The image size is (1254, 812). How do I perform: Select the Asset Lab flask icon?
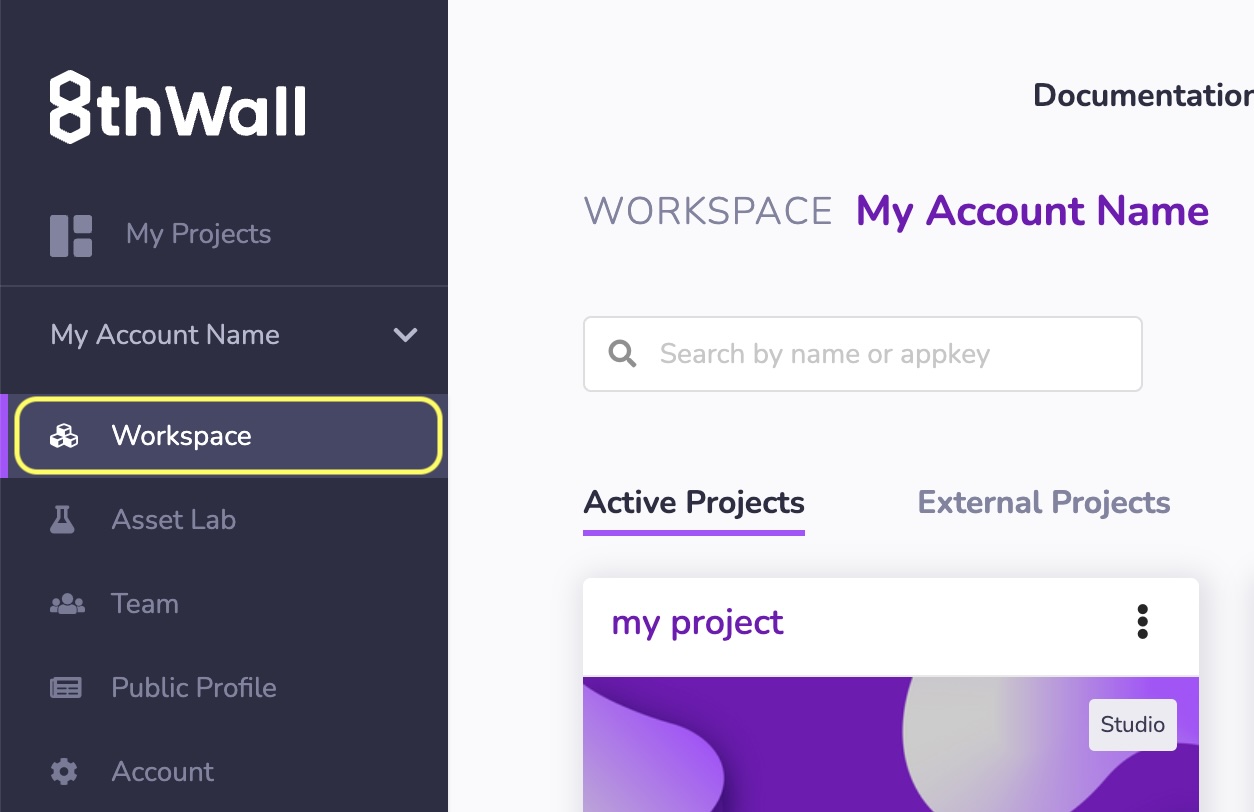tap(62, 519)
